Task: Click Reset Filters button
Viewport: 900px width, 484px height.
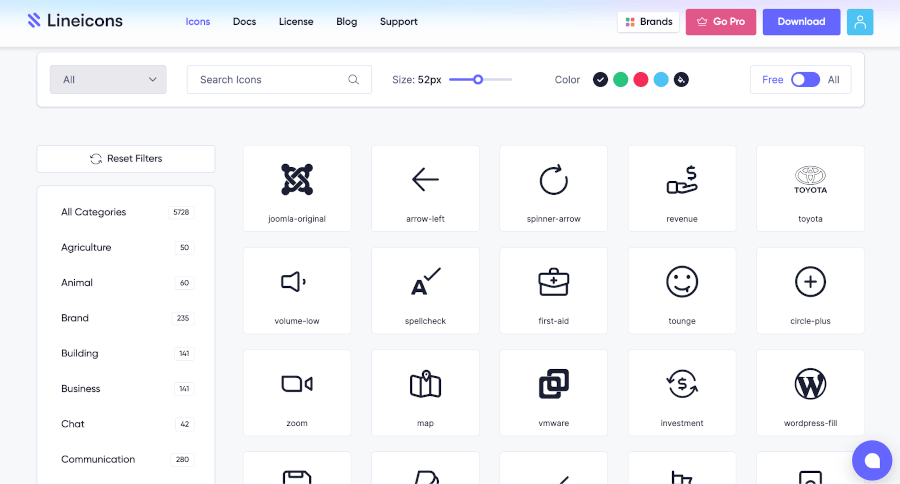Action: click(126, 158)
